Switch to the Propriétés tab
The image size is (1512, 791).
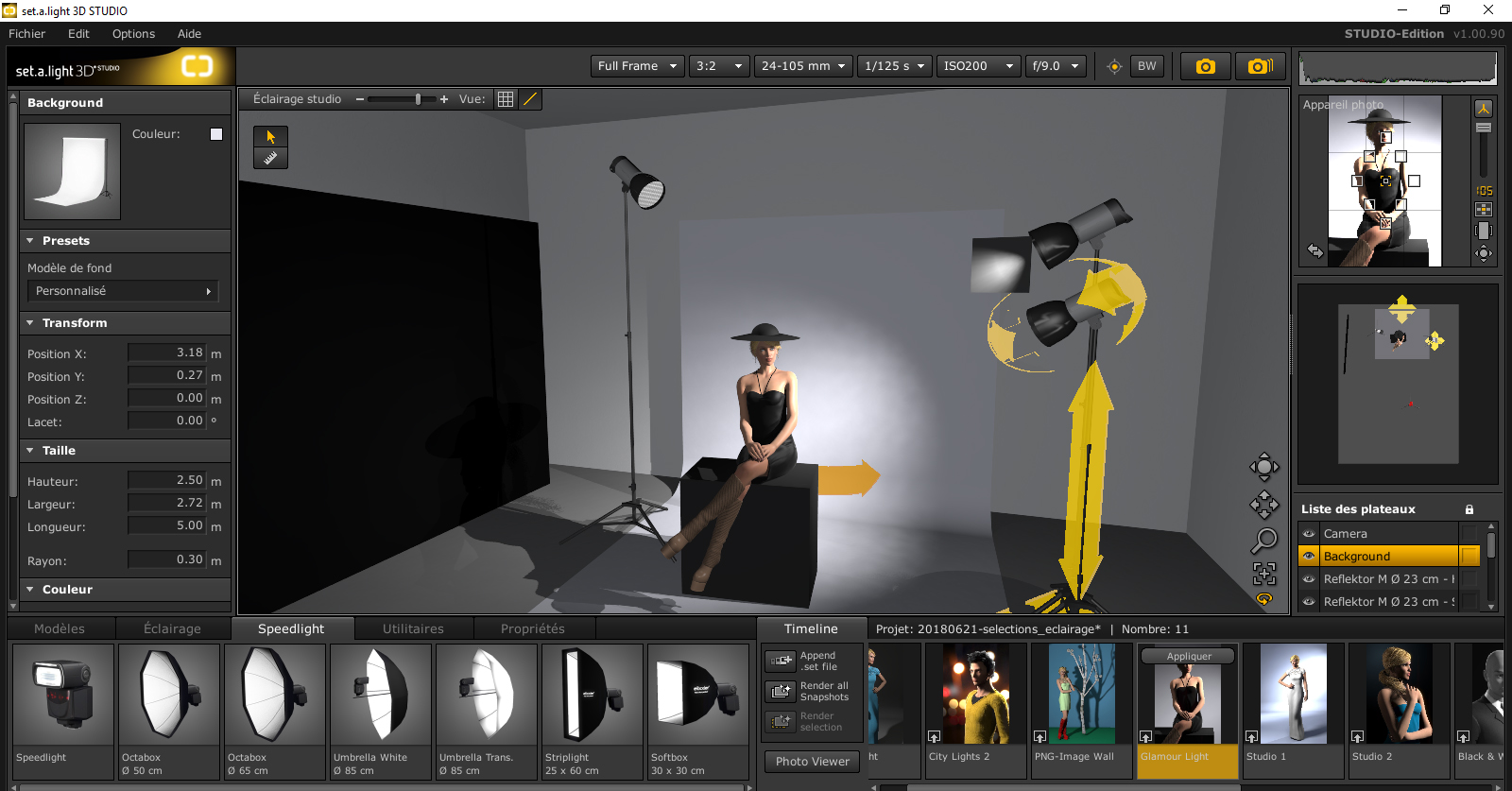point(533,628)
